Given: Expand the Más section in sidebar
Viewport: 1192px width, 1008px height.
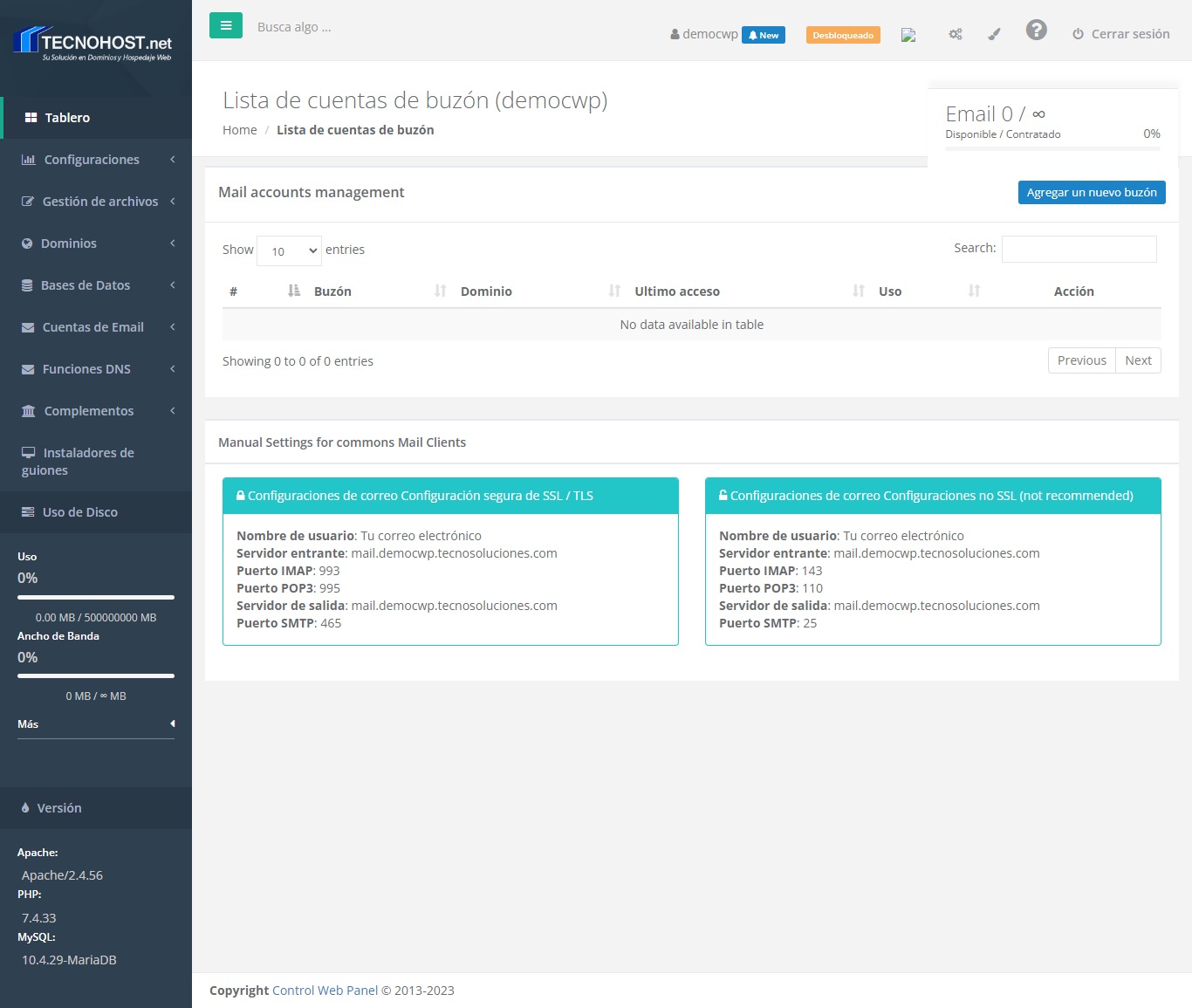Looking at the screenshot, I should click(x=95, y=723).
